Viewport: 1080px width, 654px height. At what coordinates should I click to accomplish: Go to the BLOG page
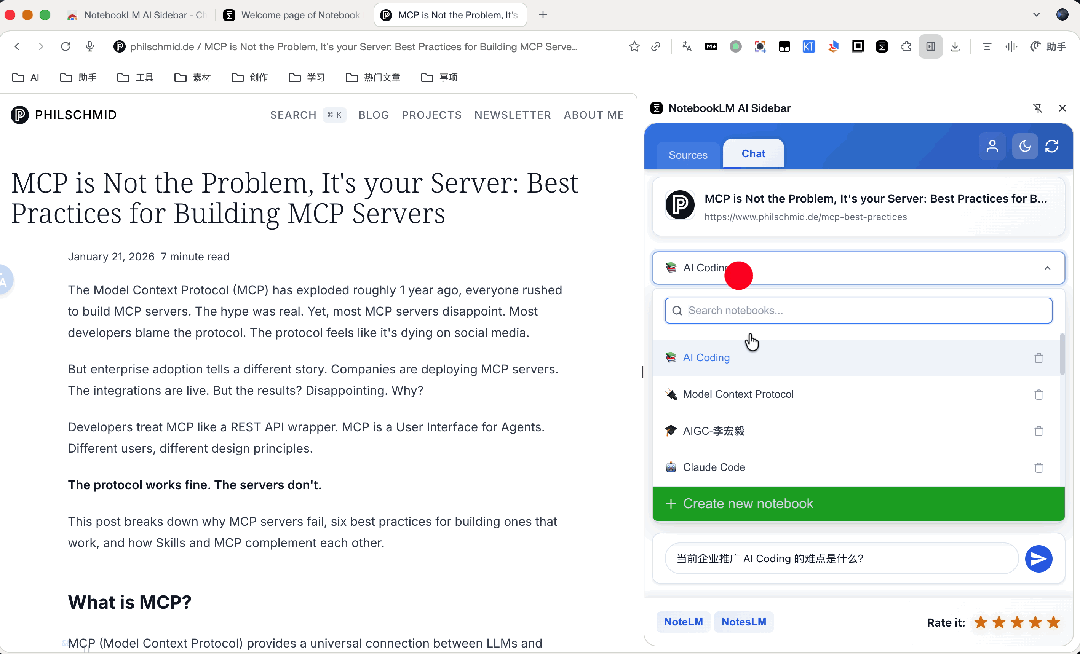pyautogui.click(x=373, y=115)
